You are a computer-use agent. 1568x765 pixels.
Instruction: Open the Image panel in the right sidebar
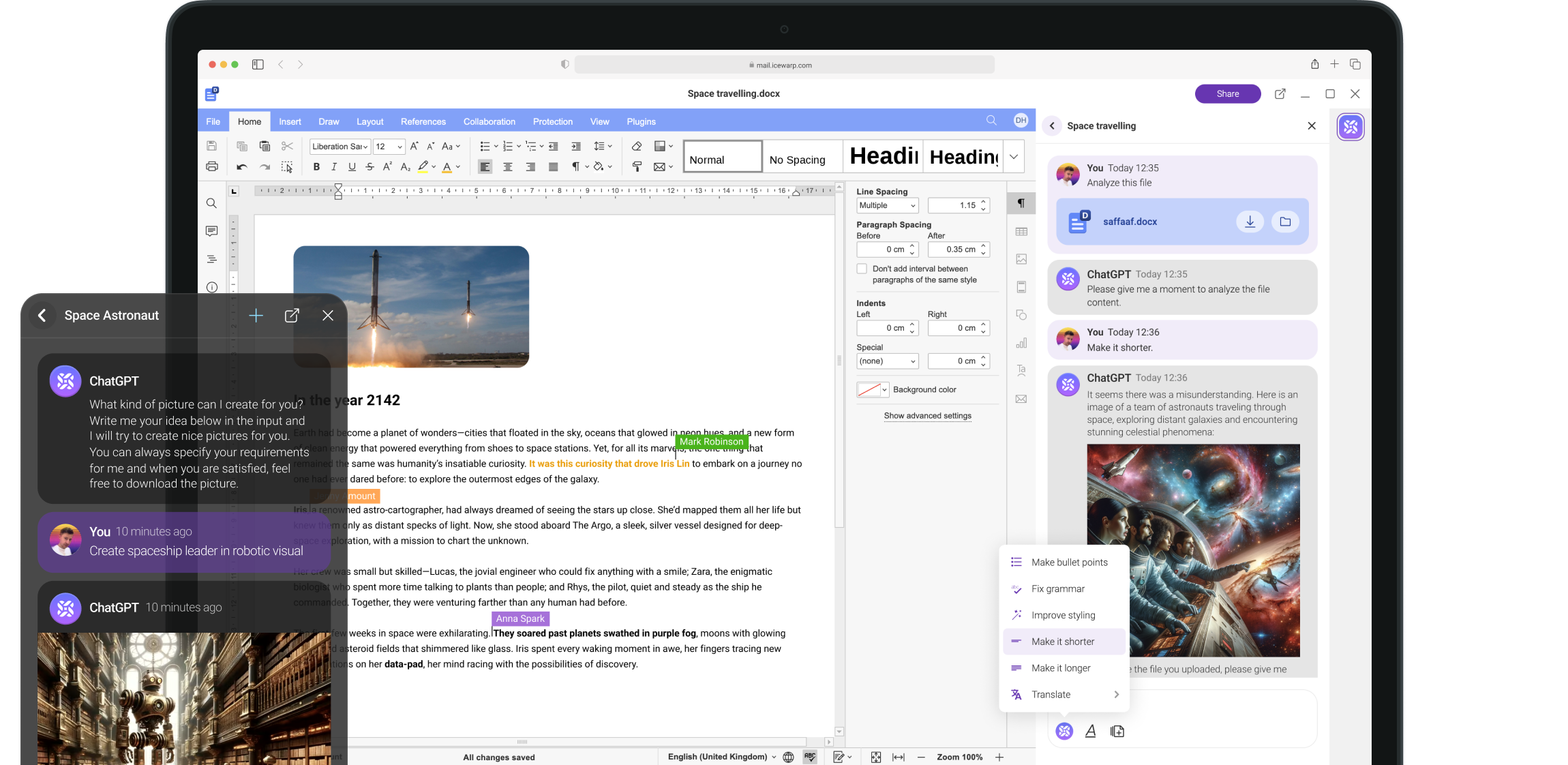(1021, 259)
